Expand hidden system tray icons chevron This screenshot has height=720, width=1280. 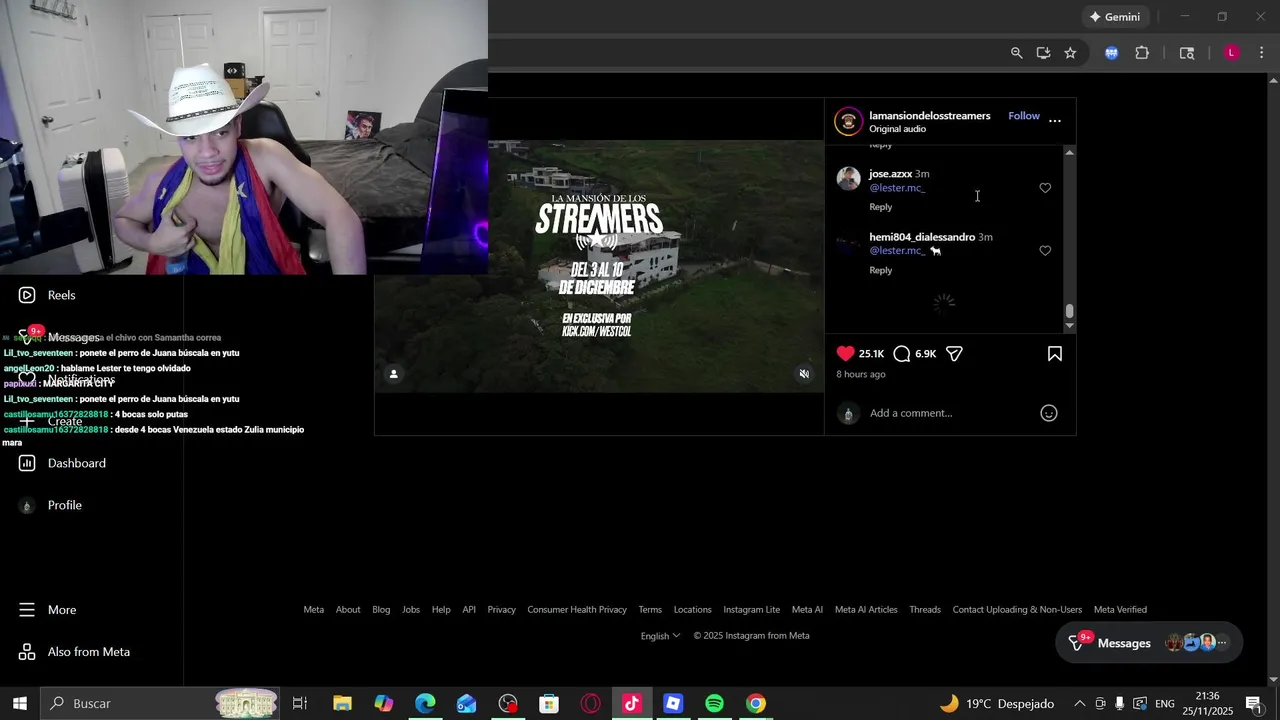[x=1079, y=703]
